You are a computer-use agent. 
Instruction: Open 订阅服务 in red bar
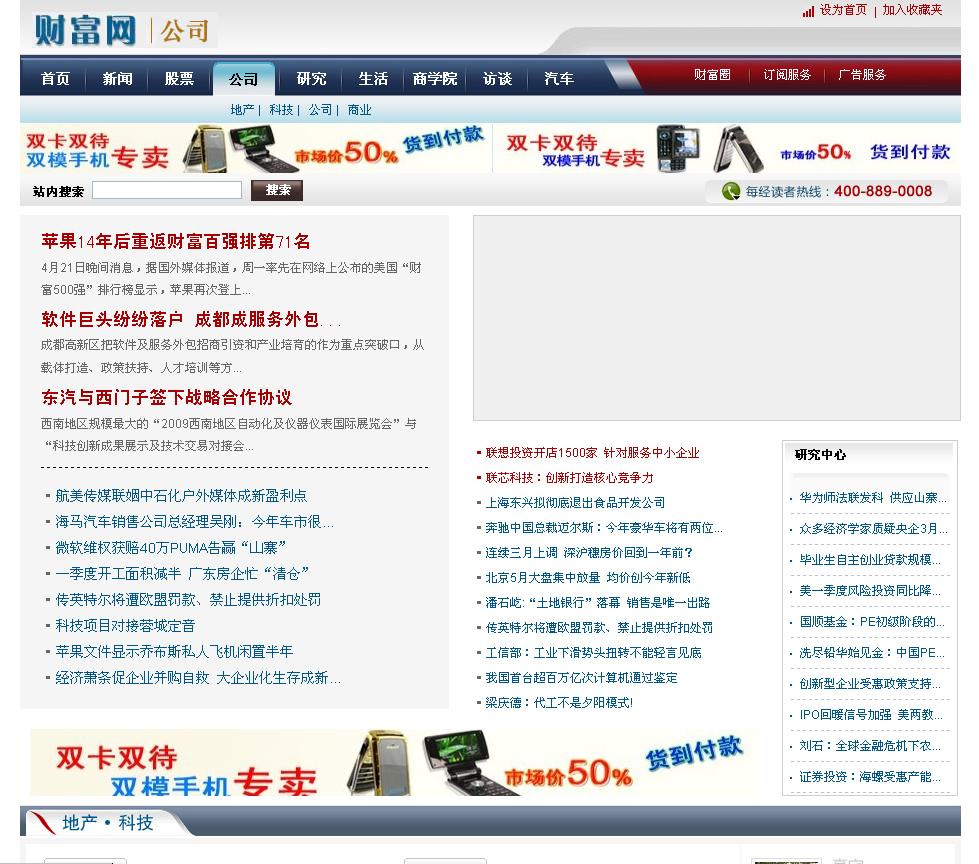(x=787, y=75)
